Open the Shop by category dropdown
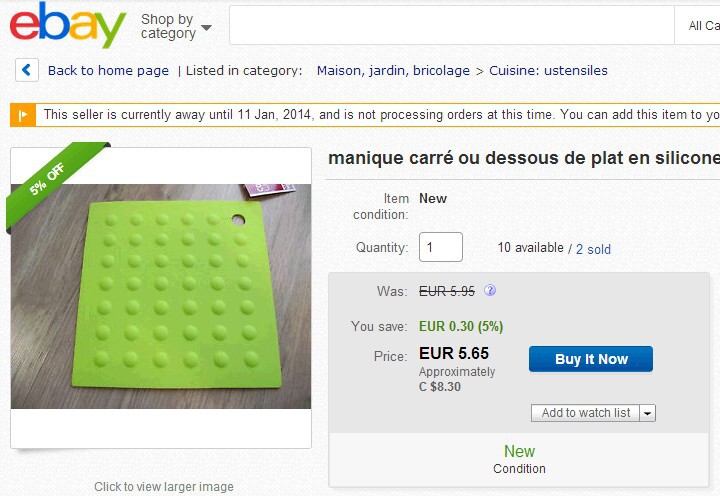720x496 pixels. [176, 26]
